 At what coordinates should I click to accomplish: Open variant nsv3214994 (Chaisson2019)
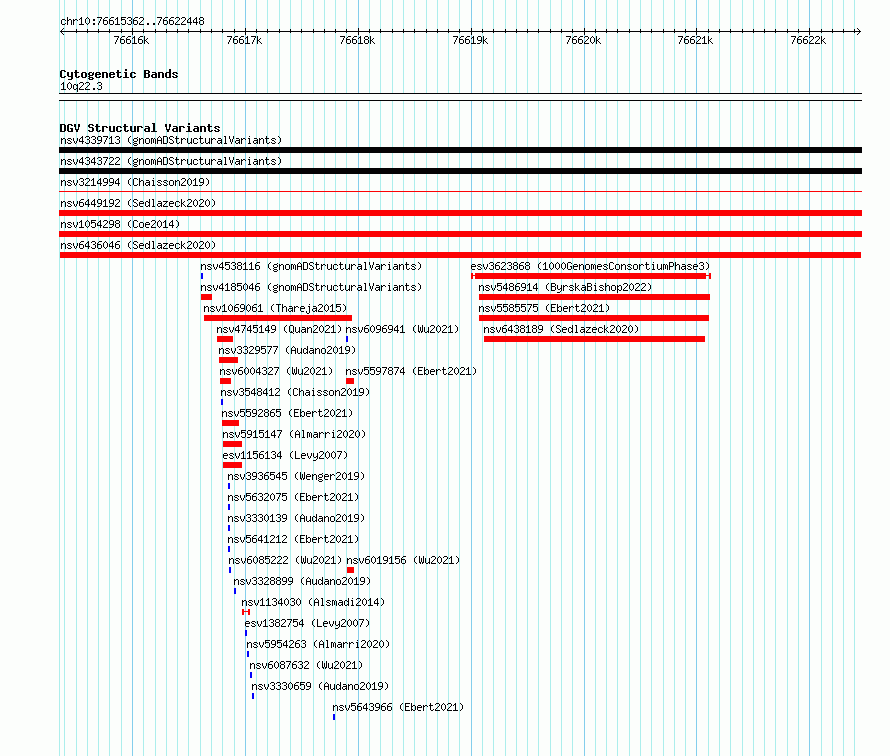(135, 182)
